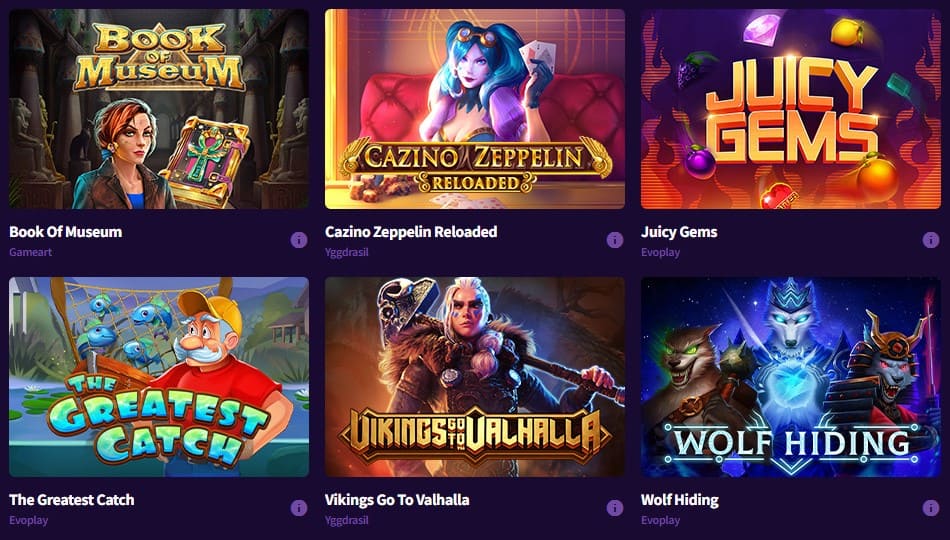The width and height of the screenshot is (950, 540).
Task: Click the Wolf Hiding title text
Action: pyautogui.click(x=680, y=500)
